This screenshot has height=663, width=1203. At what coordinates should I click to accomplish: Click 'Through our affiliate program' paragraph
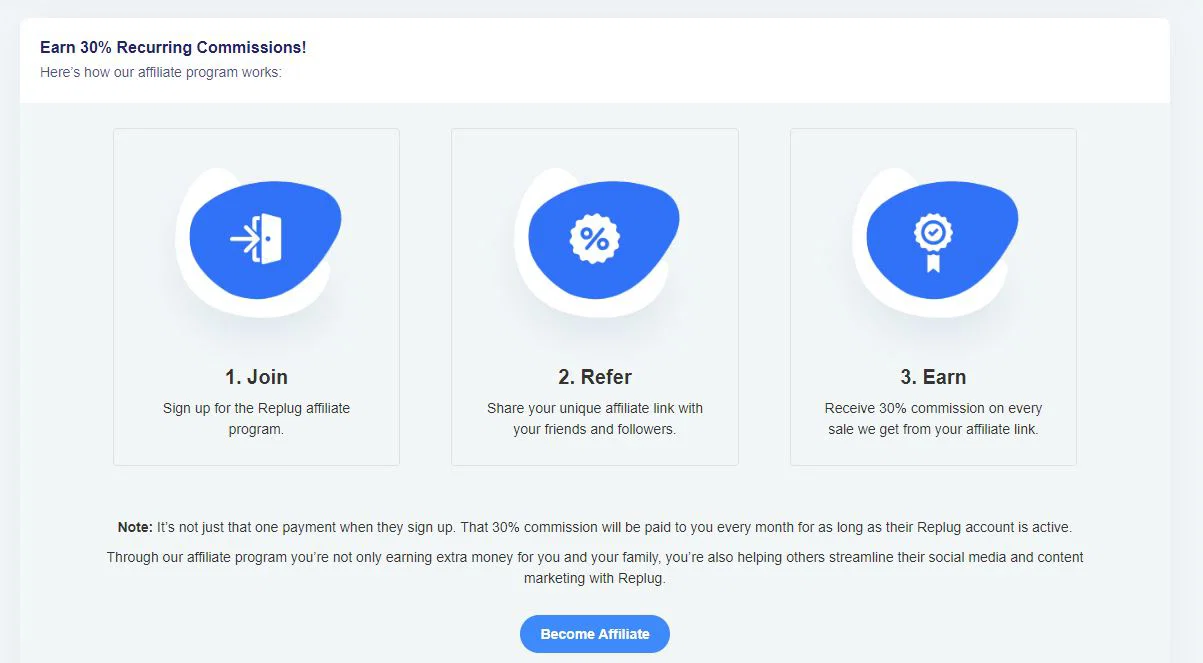point(595,567)
